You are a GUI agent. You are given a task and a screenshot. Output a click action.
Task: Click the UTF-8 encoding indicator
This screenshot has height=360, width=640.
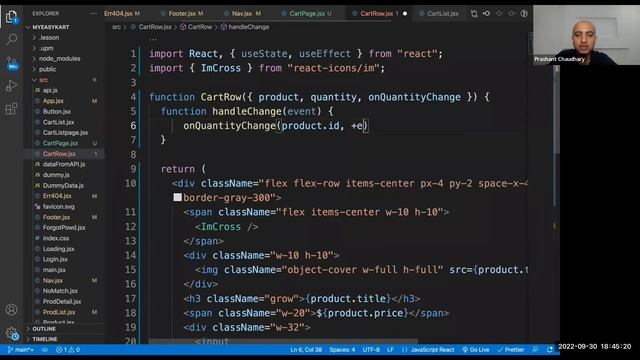click(371, 350)
